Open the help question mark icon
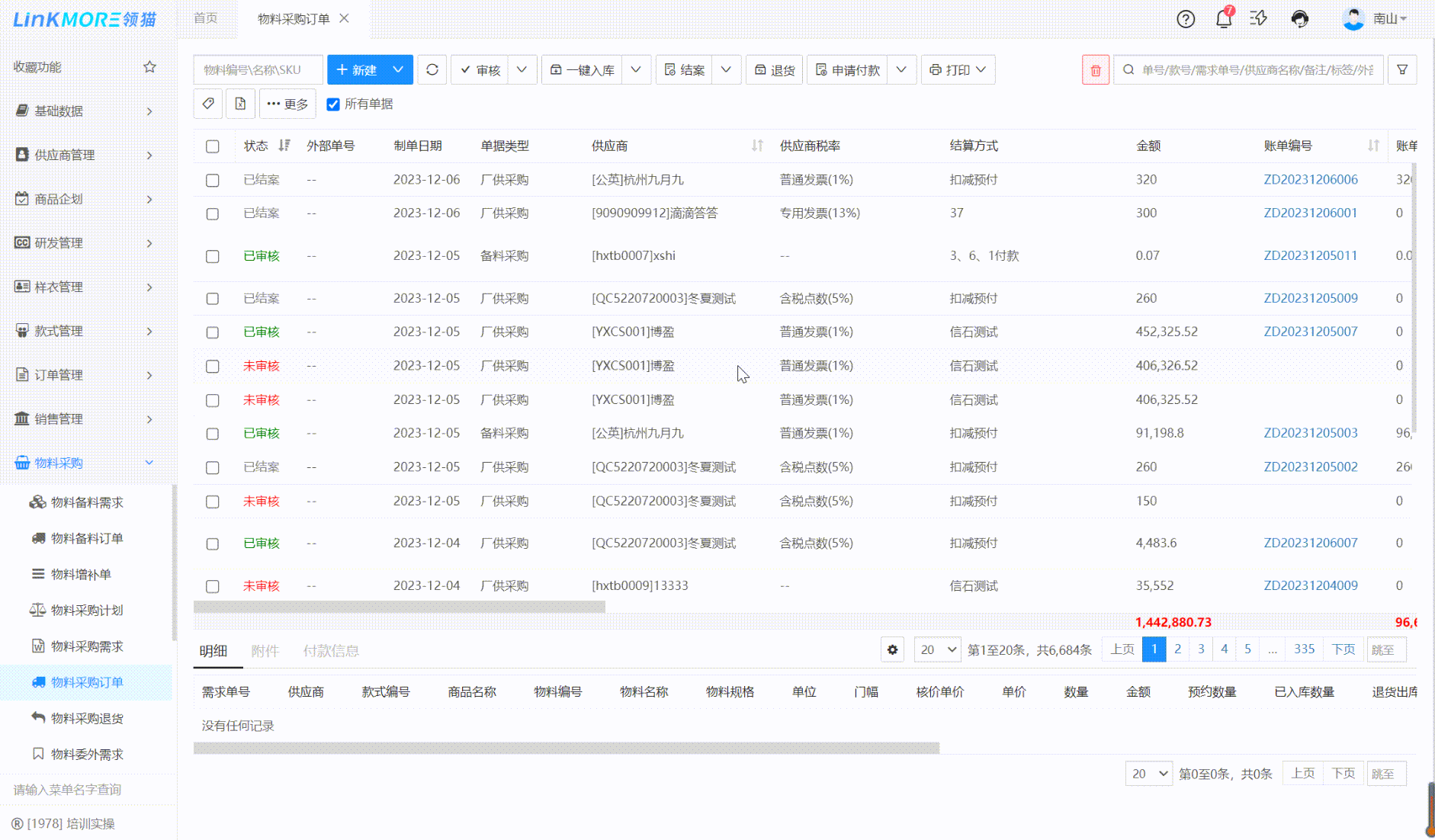1435x840 pixels. click(x=1185, y=19)
